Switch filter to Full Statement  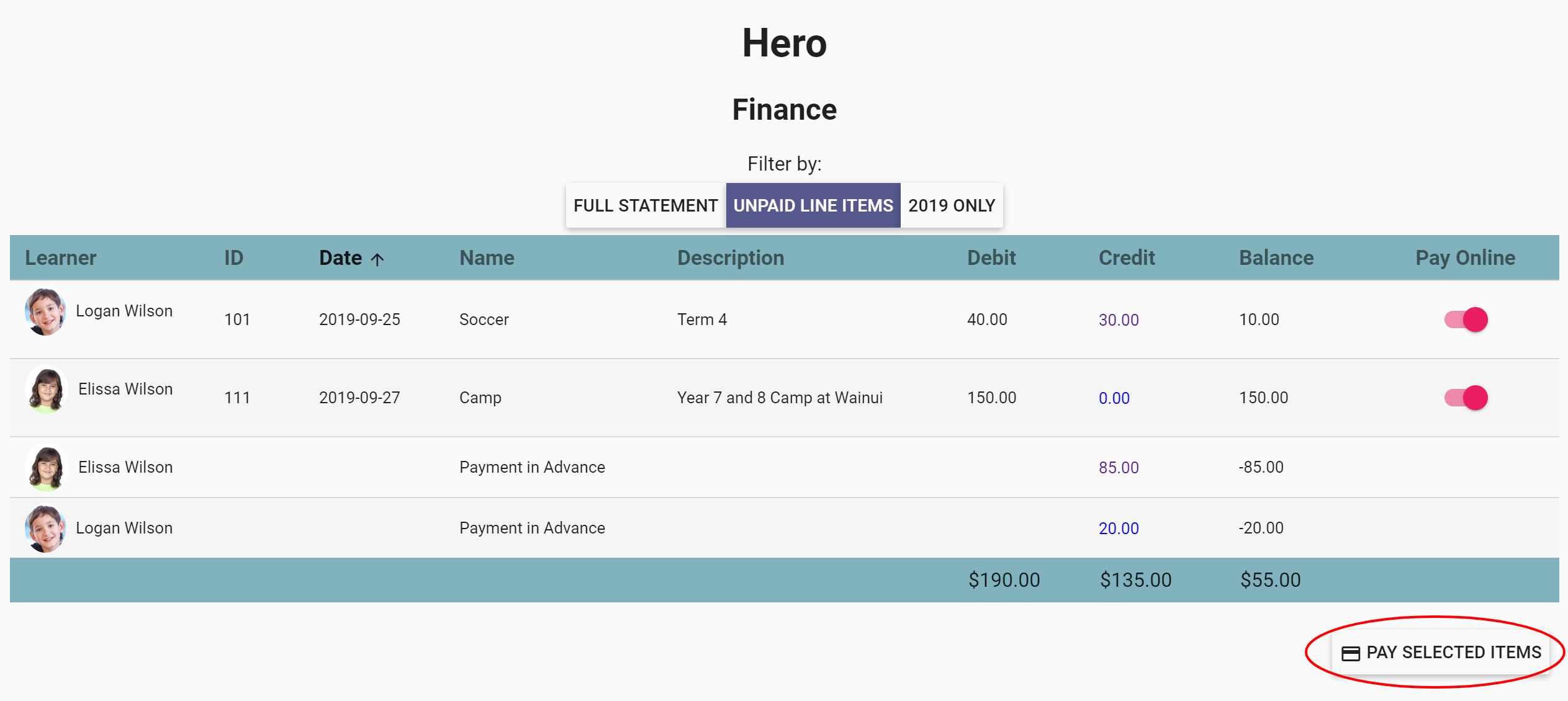click(x=646, y=205)
